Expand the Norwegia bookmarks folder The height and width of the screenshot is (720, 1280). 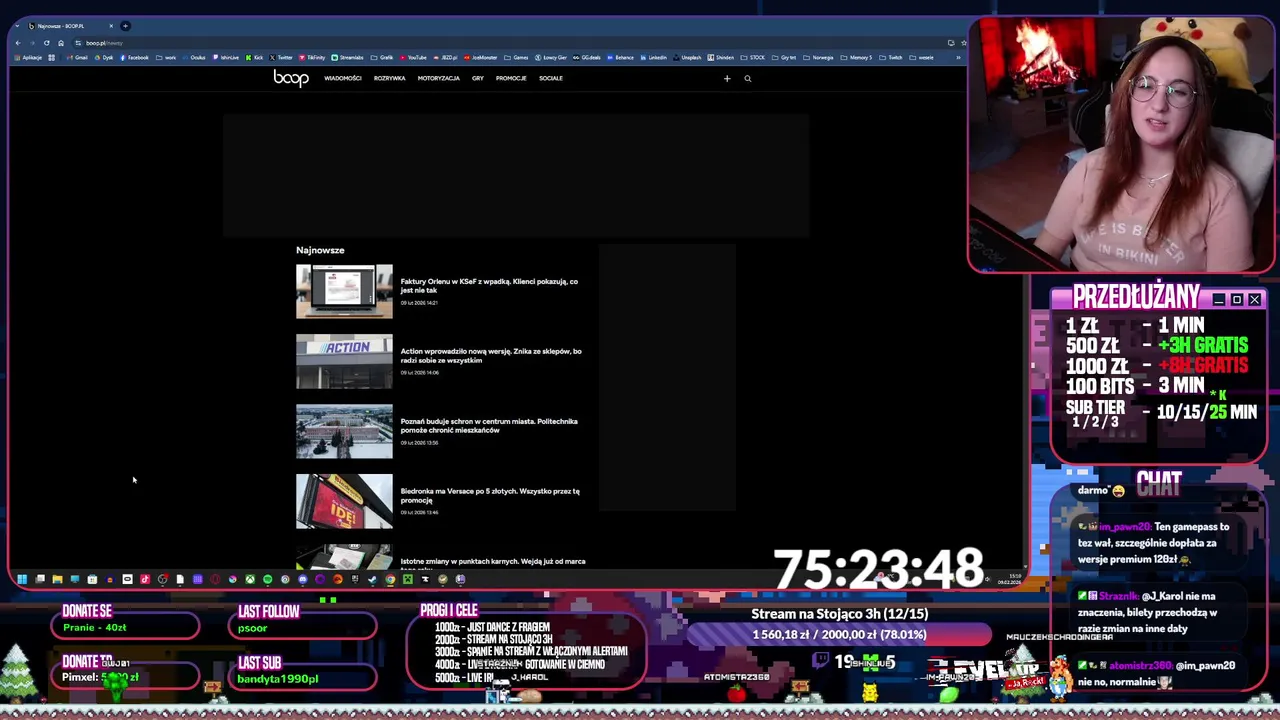818,57
